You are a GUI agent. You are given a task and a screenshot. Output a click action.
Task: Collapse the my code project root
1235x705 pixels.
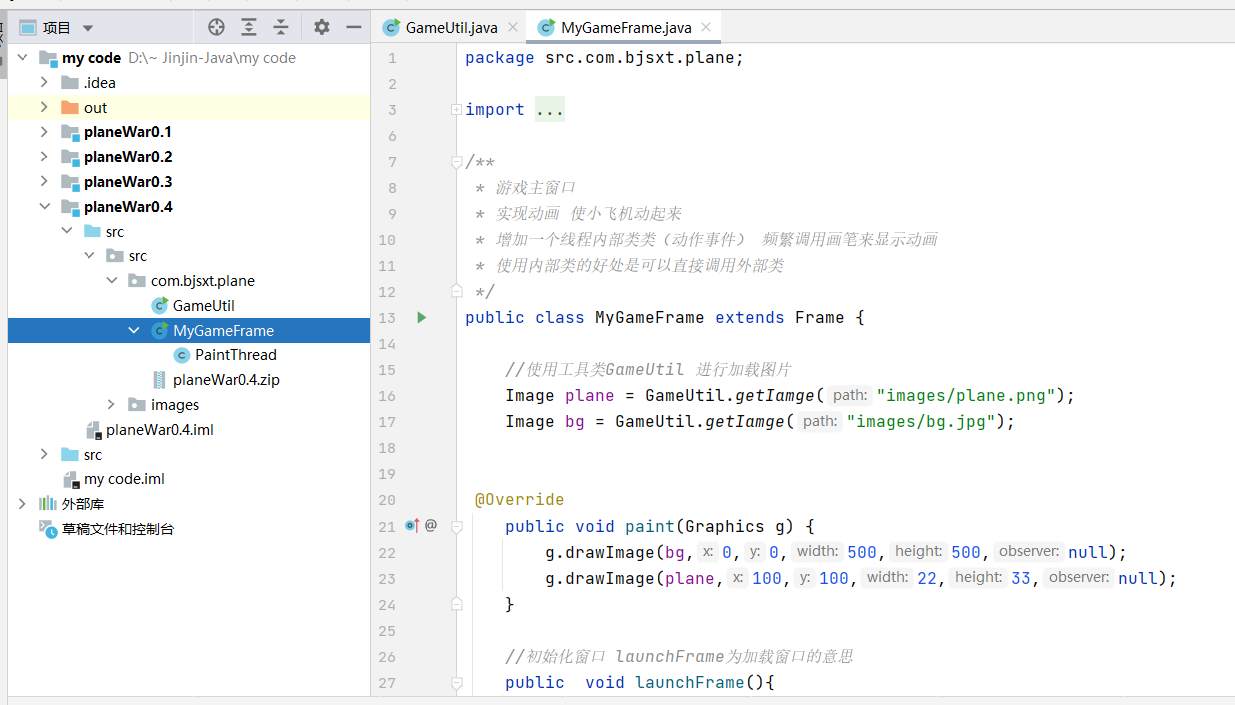click(x=22, y=58)
